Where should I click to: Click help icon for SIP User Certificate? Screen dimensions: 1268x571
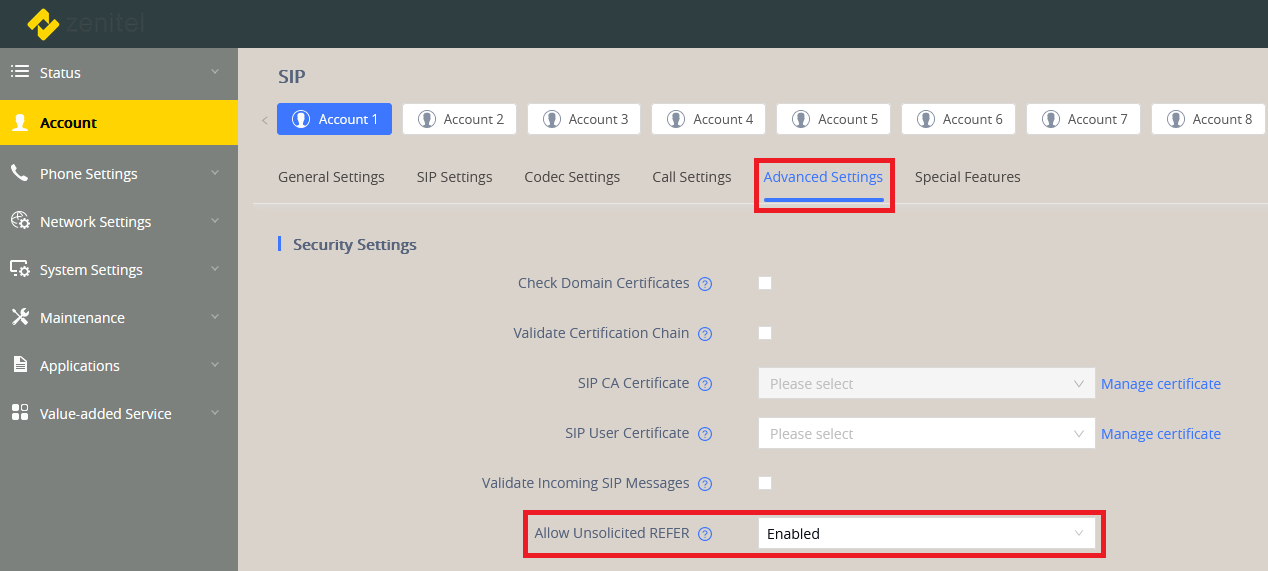point(705,434)
